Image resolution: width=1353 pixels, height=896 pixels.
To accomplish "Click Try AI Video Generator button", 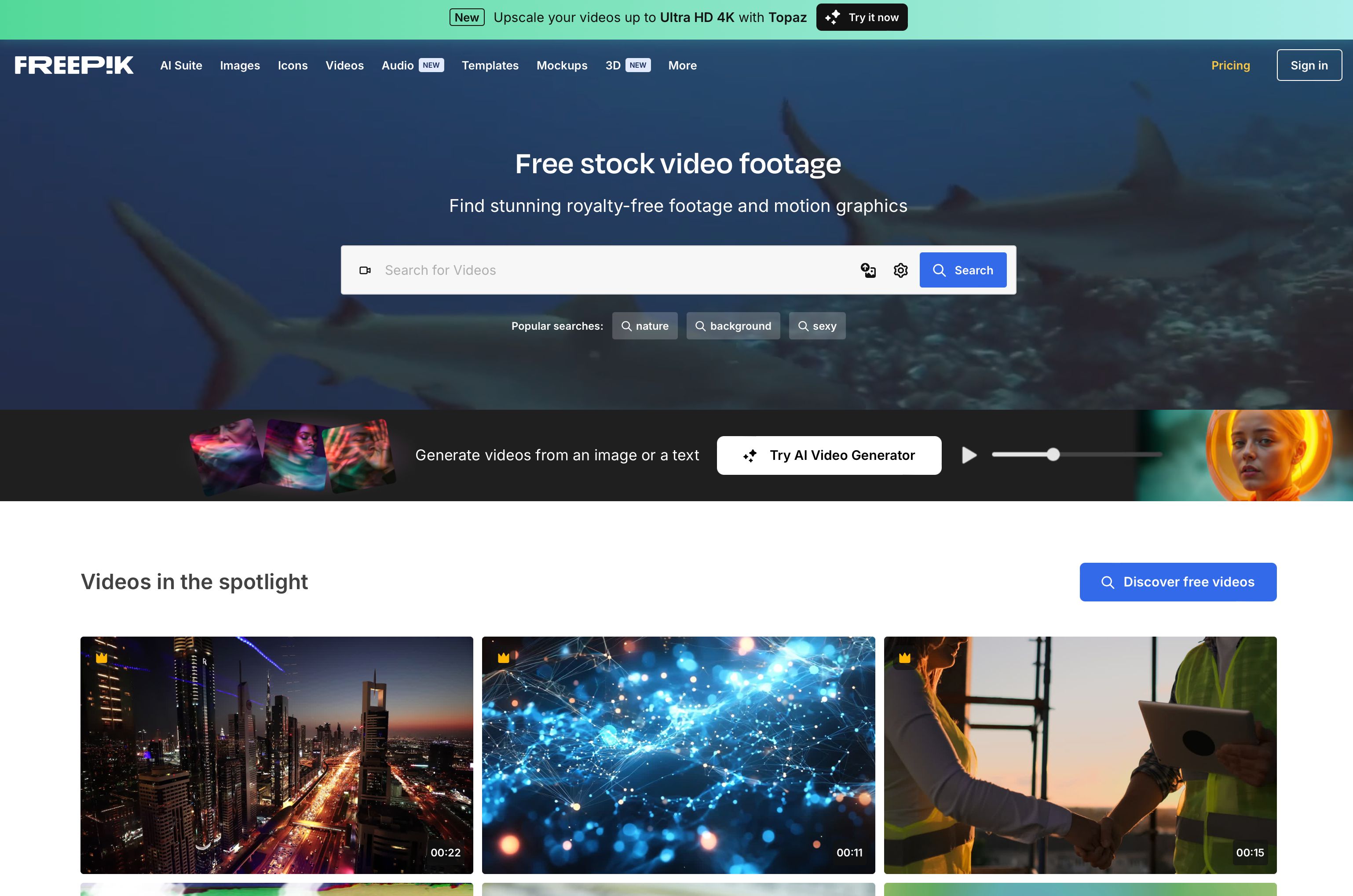I will pyautogui.click(x=829, y=455).
